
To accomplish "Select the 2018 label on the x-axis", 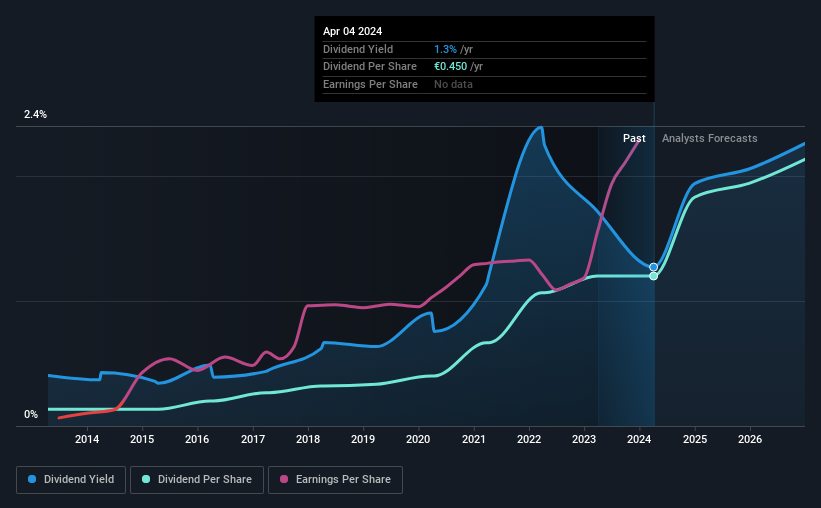I will (x=308, y=439).
